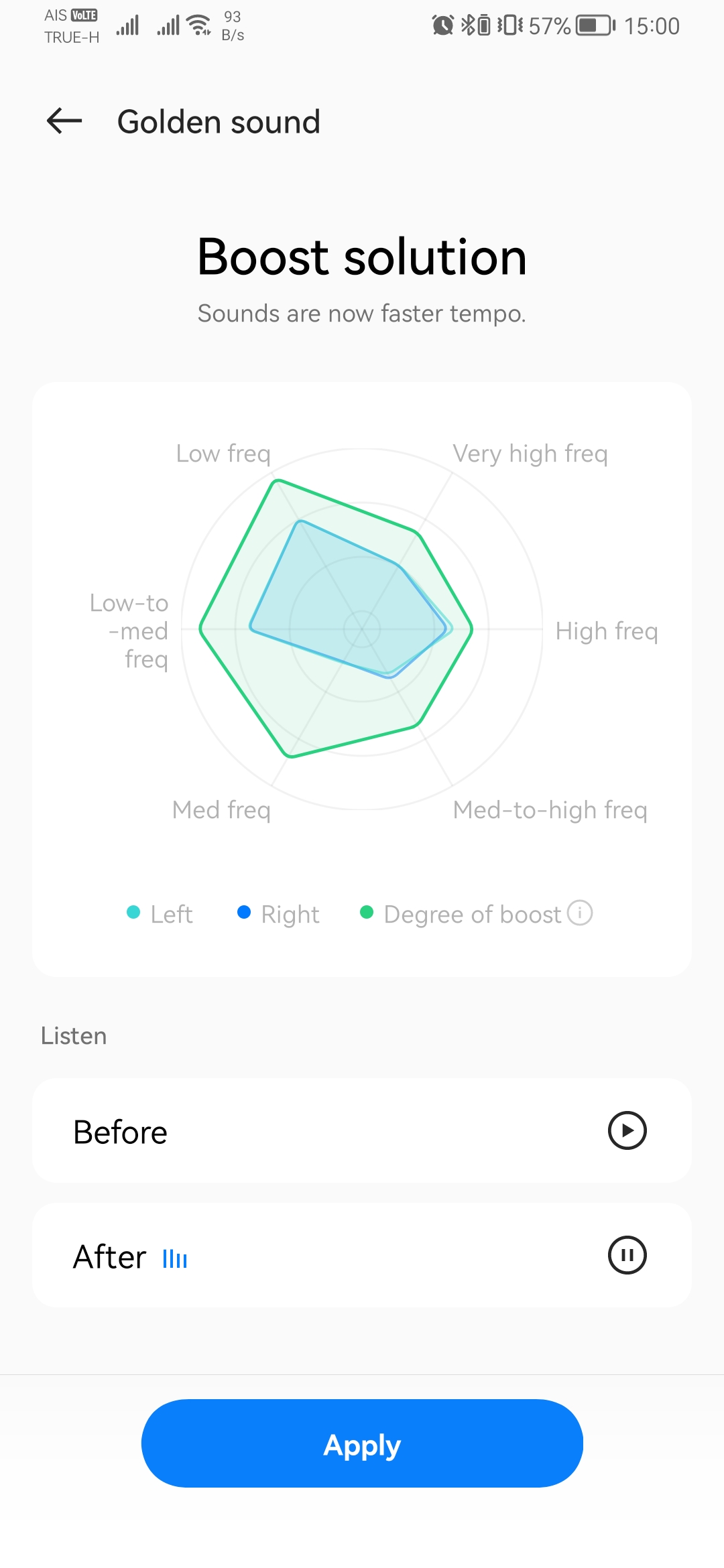The height and width of the screenshot is (1568, 724).
Task: Tap the High freq axis label
Action: 607,631
